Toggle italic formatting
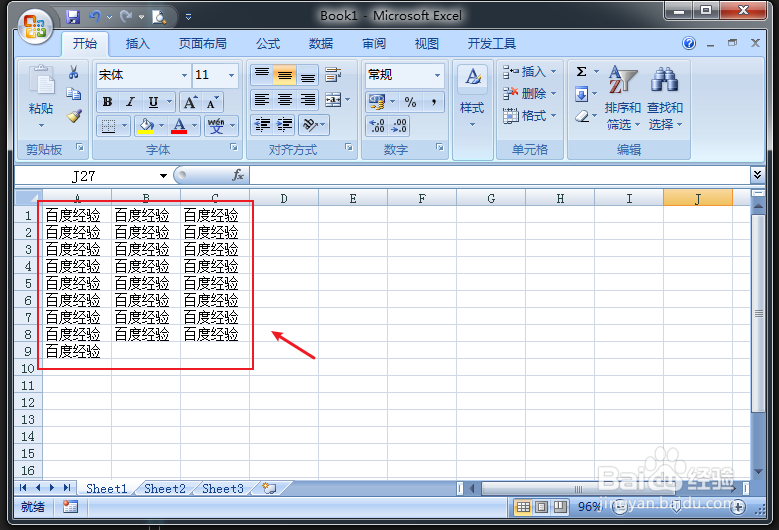This screenshot has height=530, width=779. [x=130, y=102]
